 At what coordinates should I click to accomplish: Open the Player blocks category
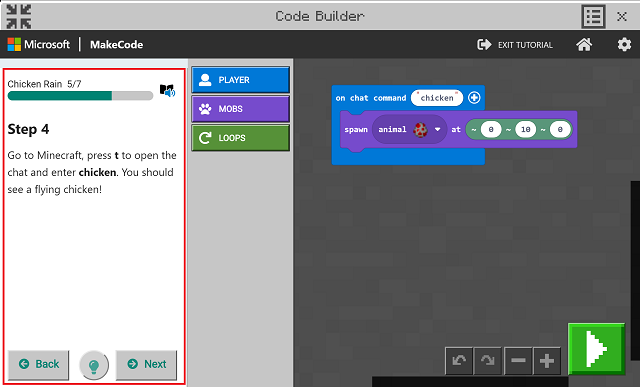tap(241, 80)
